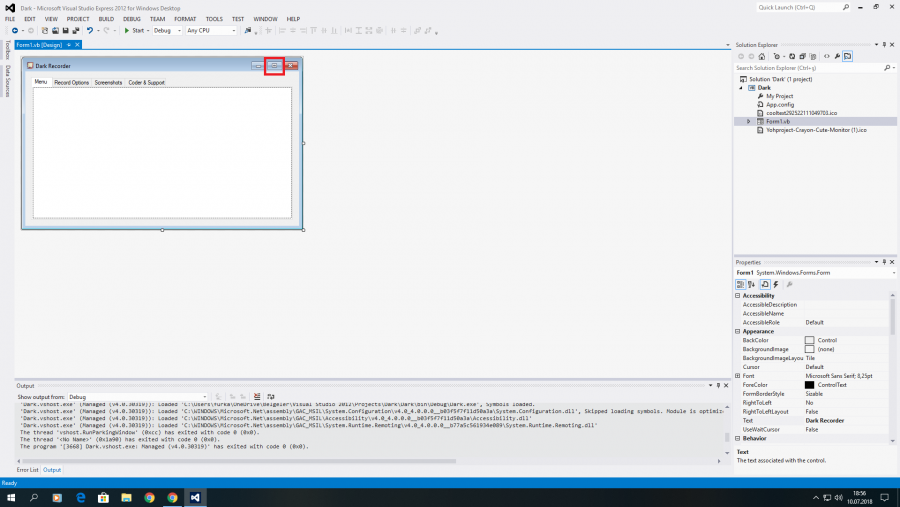Viewport: 900px width, 507px height.
Task: Click the BackgroundImage (none) swatch
Action: coord(809,349)
